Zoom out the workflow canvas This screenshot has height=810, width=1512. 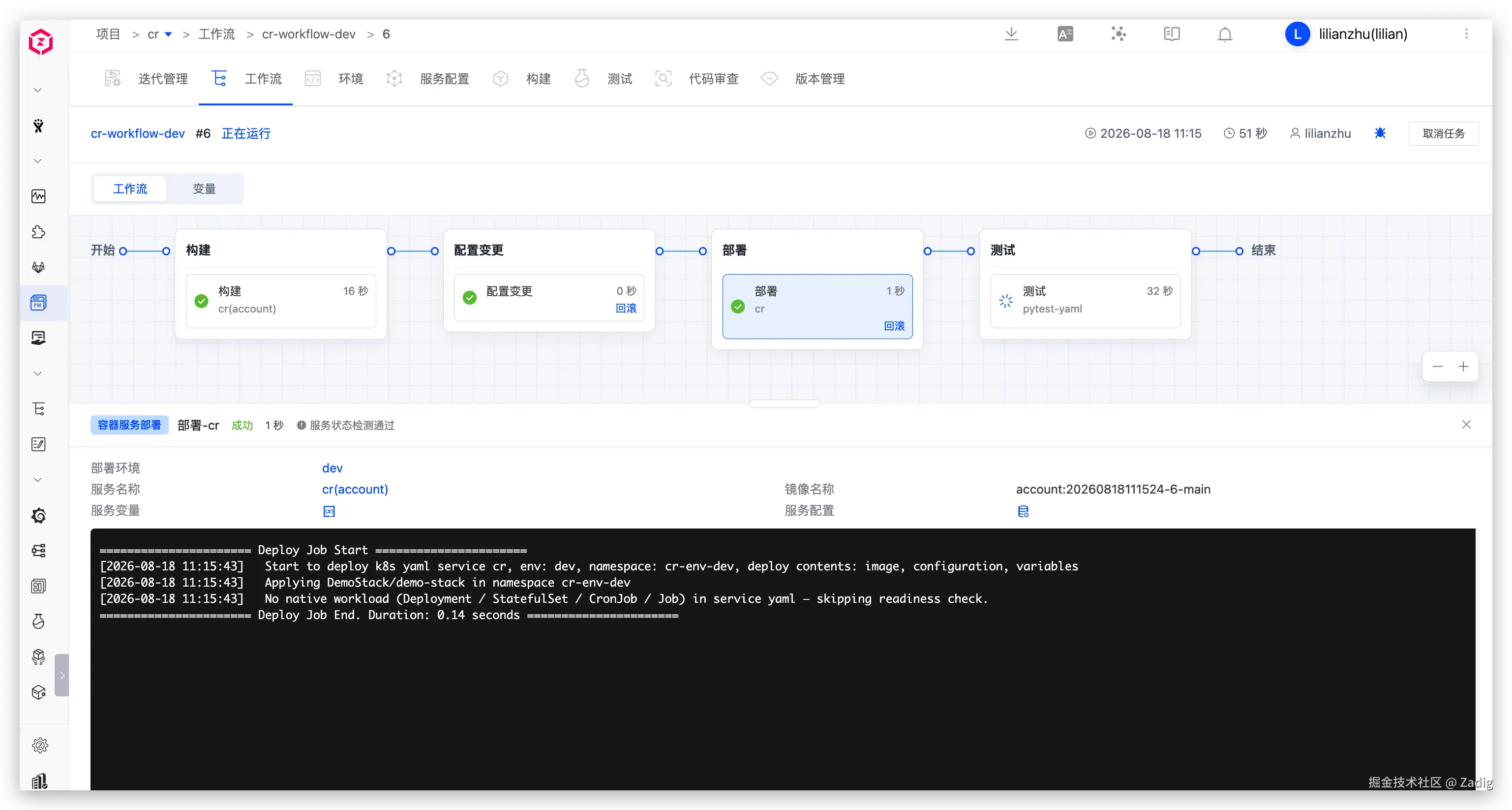pyautogui.click(x=1437, y=367)
